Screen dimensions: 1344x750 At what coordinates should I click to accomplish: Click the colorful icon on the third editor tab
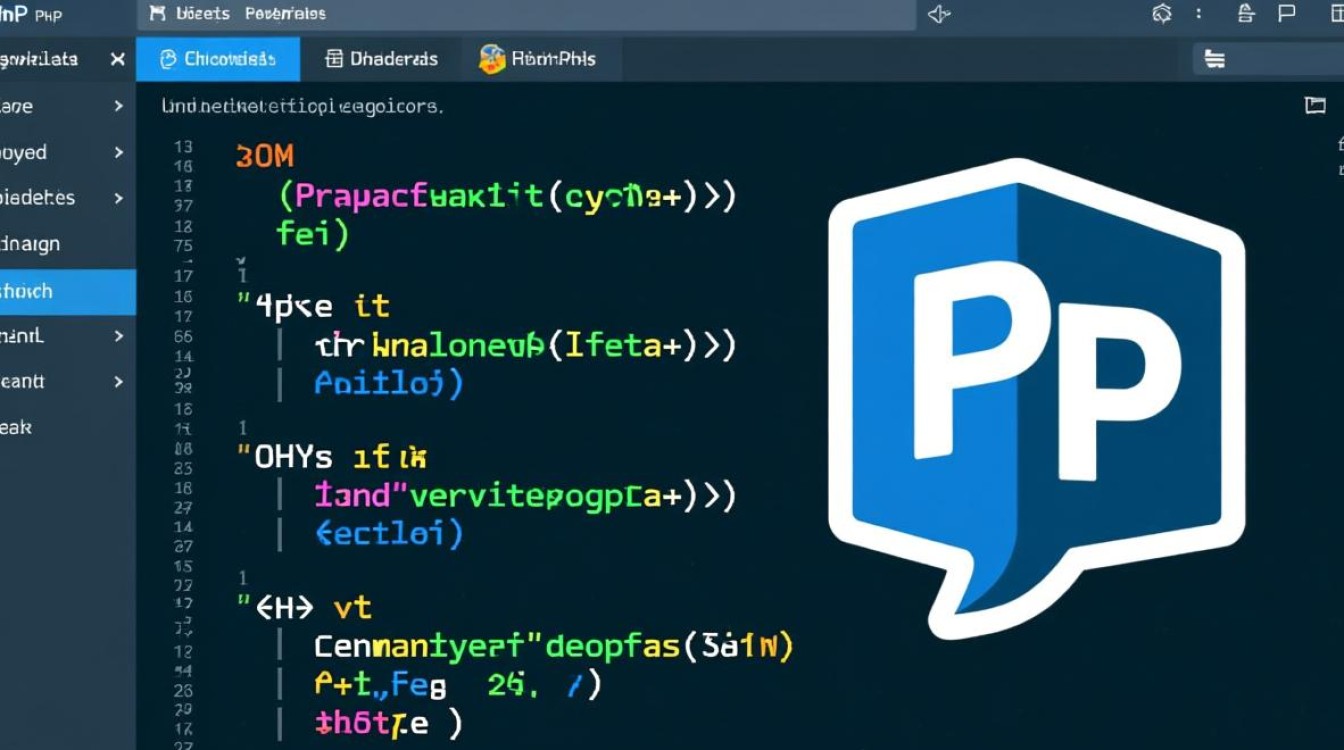491,59
